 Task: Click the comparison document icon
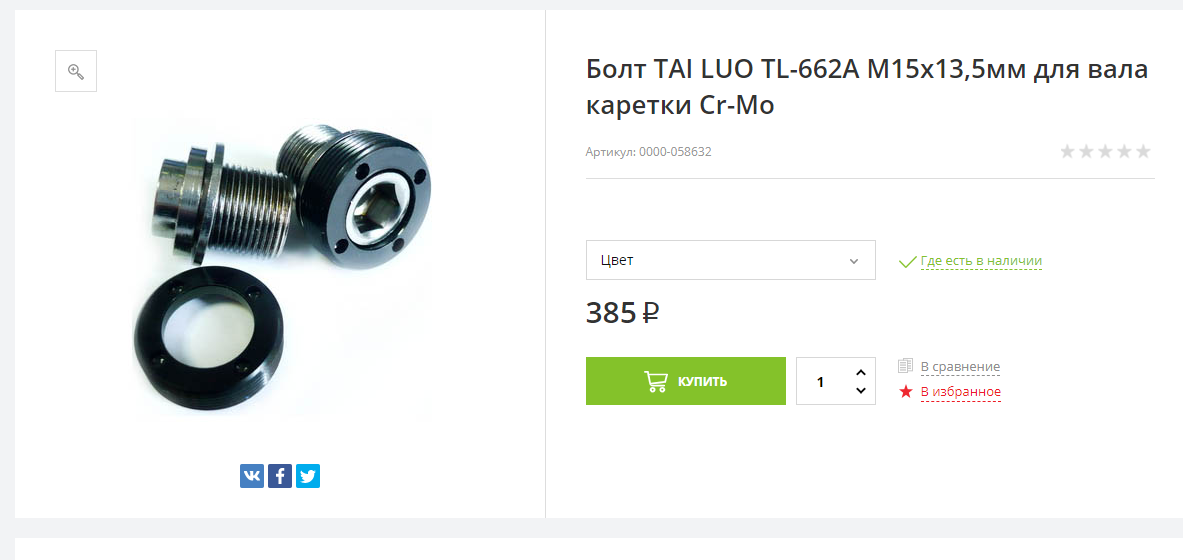[905, 366]
